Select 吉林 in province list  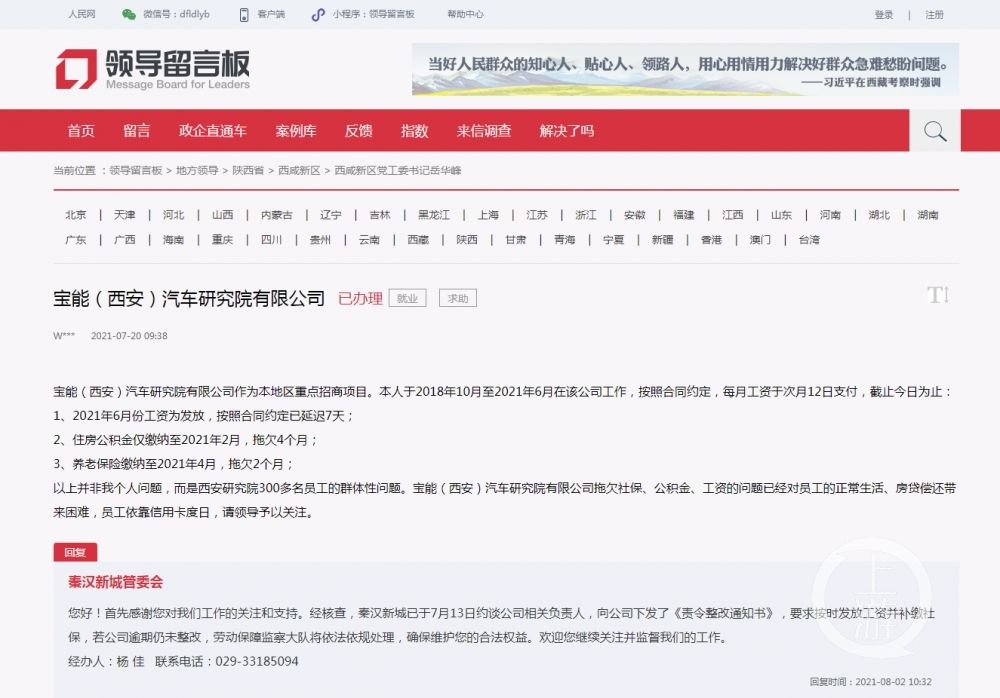point(379,215)
